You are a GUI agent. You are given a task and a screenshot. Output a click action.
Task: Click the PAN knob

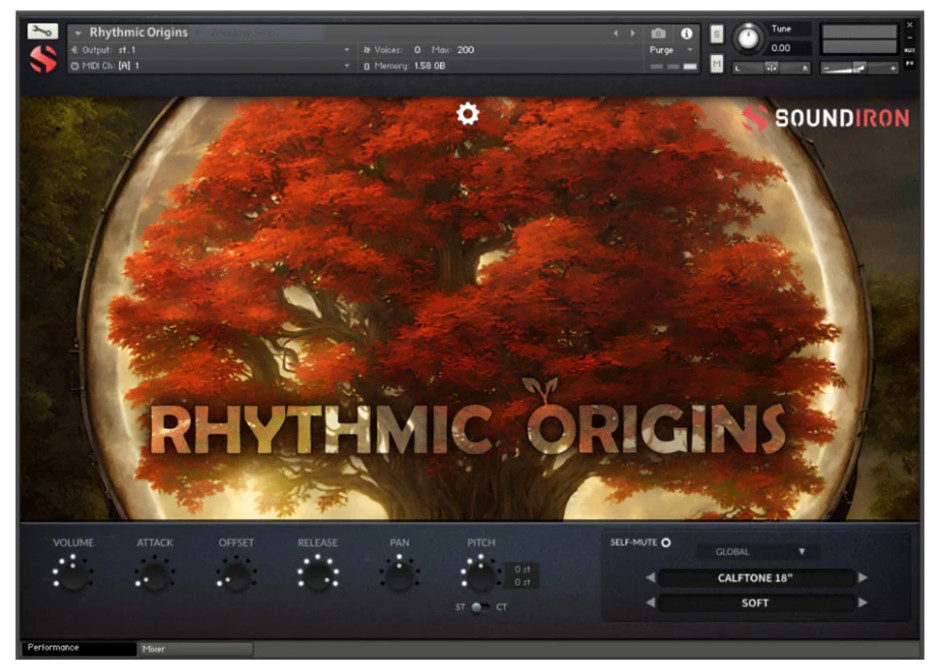(x=399, y=574)
